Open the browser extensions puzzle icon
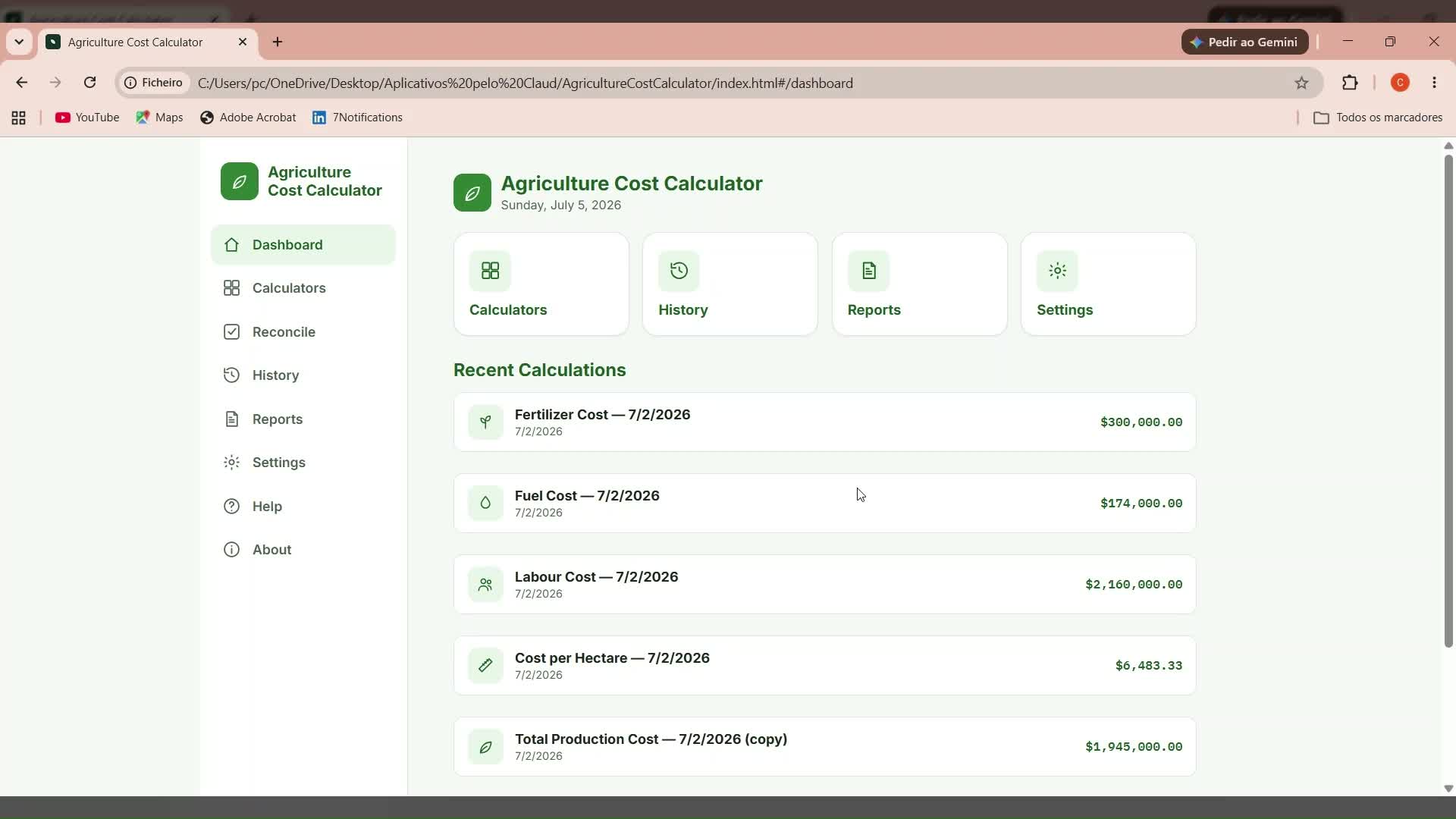 point(1350,83)
